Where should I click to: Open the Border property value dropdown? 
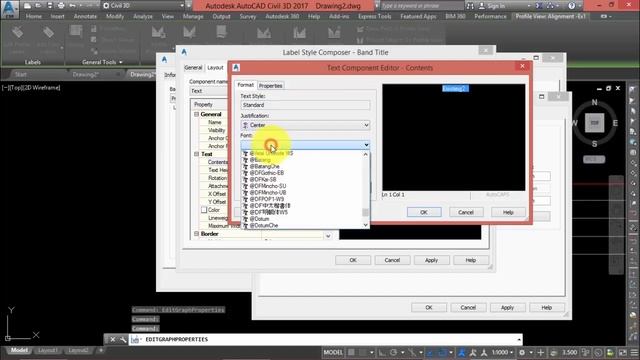(328, 236)
